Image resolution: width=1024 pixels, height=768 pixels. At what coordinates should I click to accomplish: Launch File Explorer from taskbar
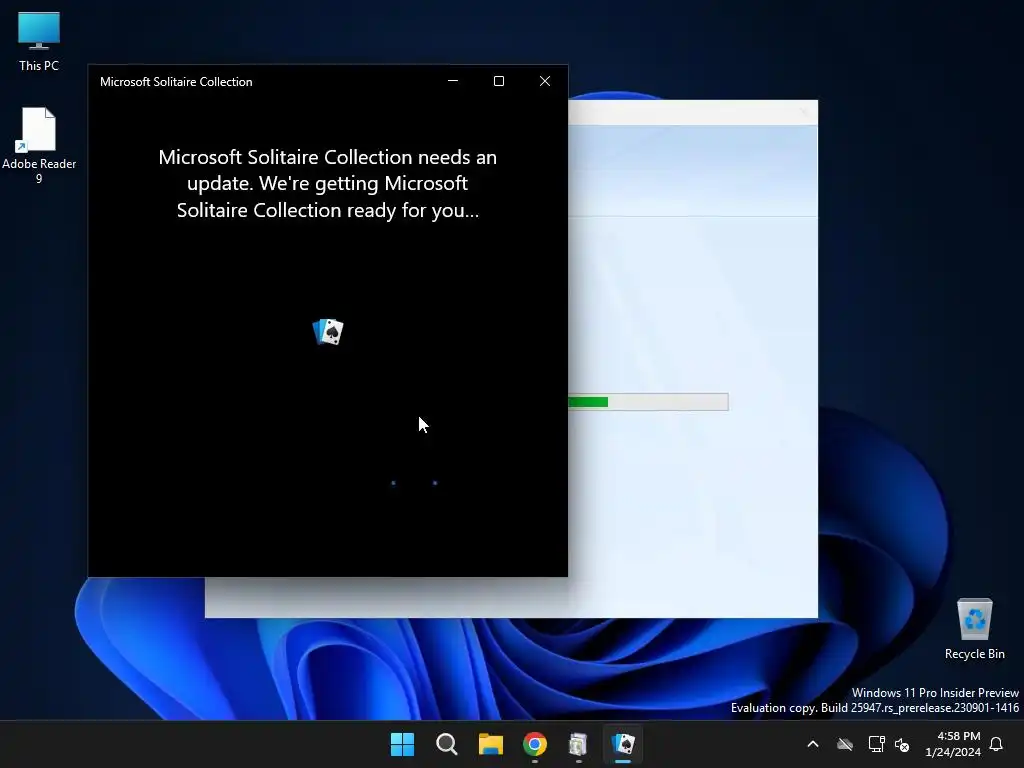490,744
